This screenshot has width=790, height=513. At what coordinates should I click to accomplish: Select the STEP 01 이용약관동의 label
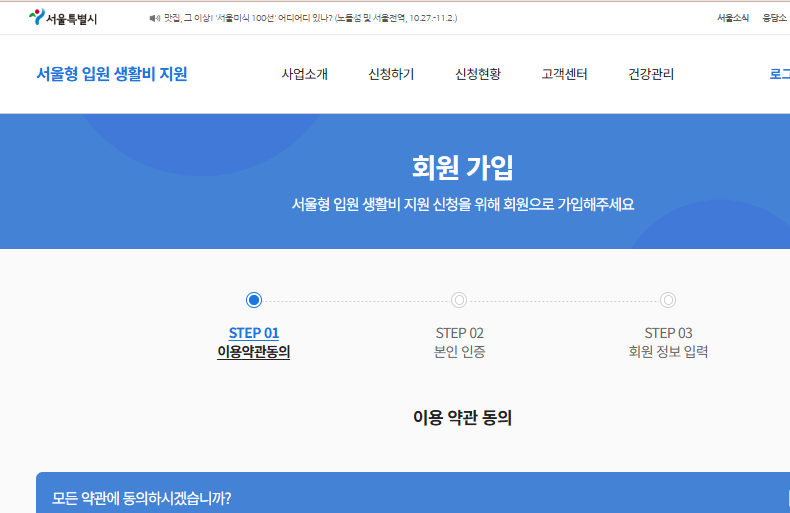click(254, 342)
